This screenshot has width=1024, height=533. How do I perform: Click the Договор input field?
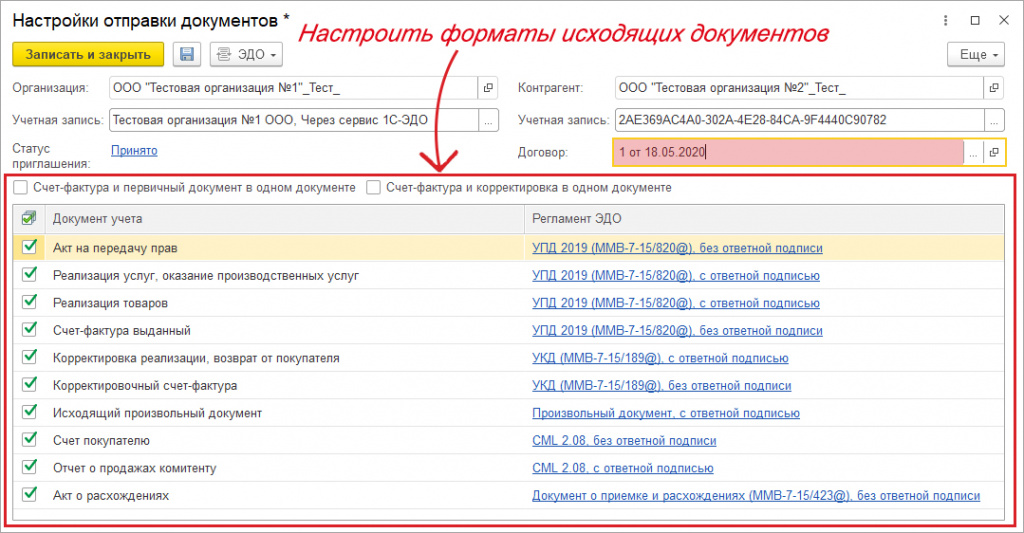[x=788, y=152]
